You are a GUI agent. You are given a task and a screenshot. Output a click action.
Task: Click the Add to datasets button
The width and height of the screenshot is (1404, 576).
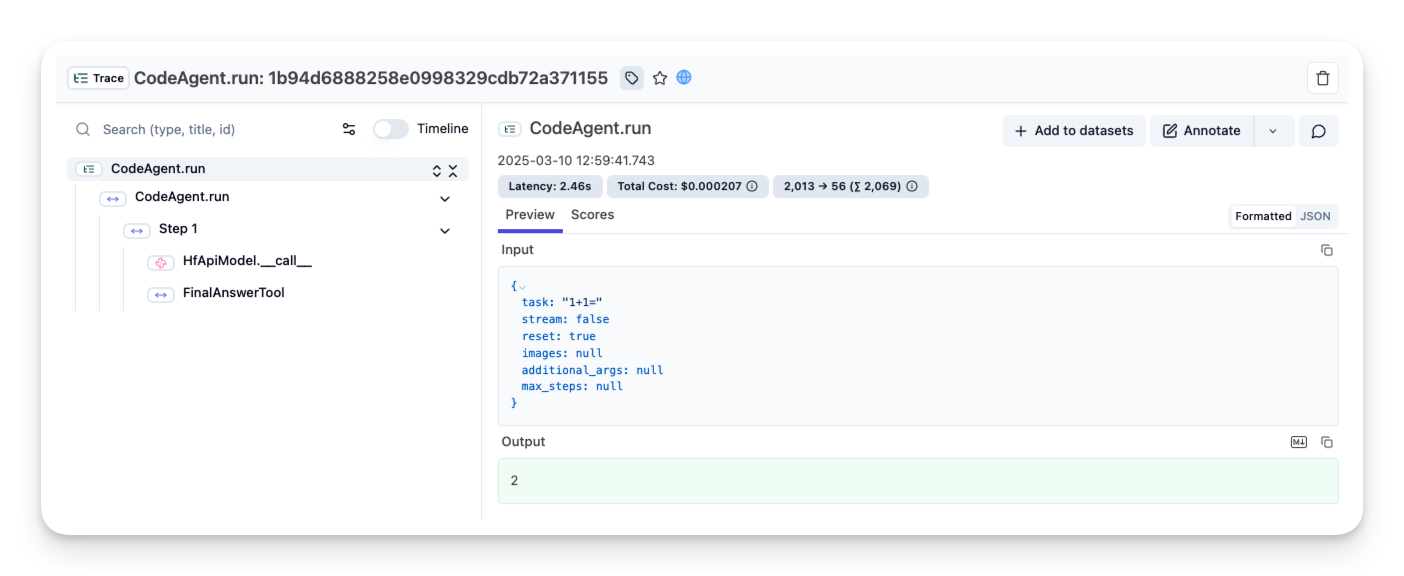tap(1074, 131)
